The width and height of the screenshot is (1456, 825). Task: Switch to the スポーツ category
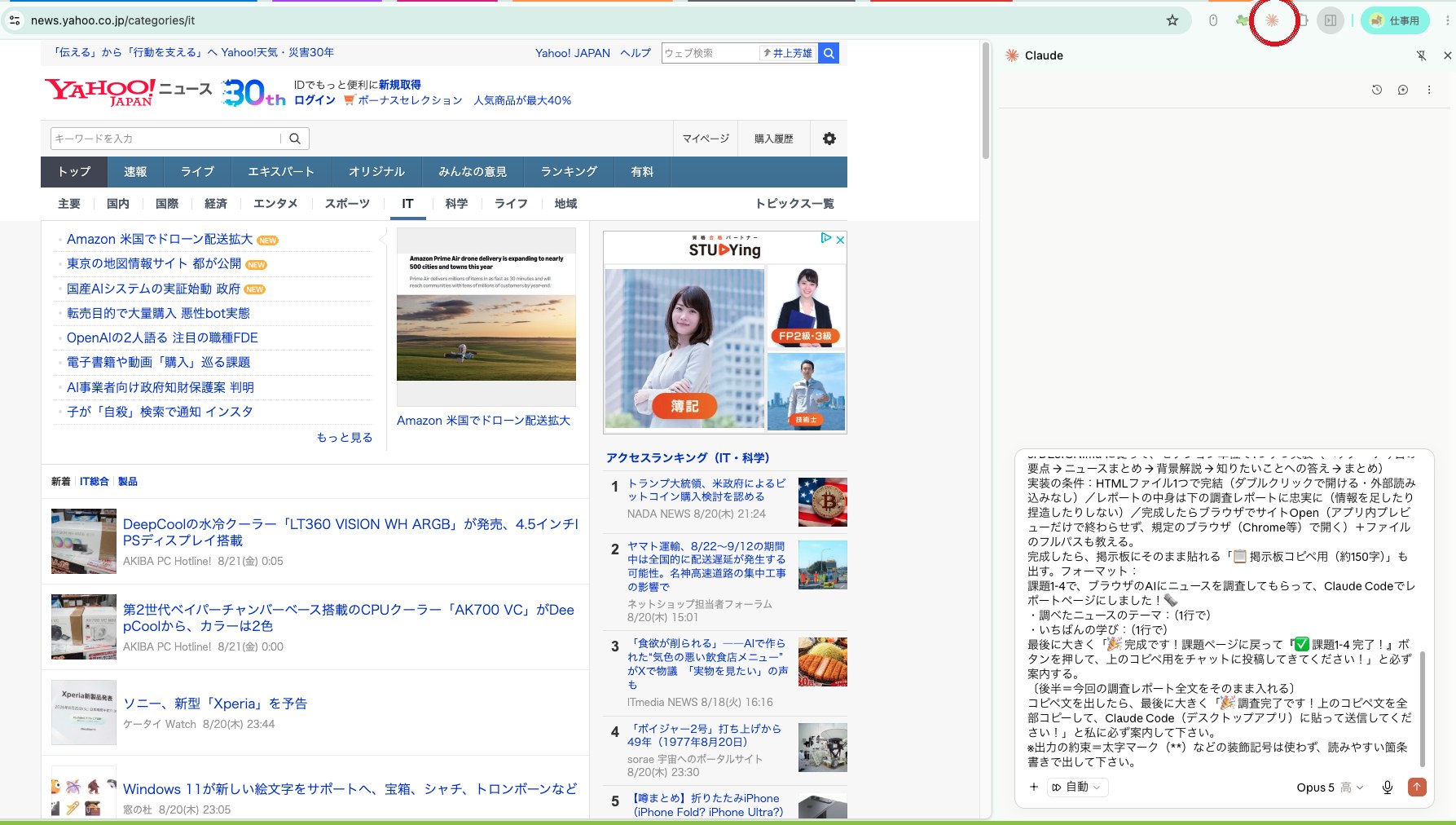(347, 204)
